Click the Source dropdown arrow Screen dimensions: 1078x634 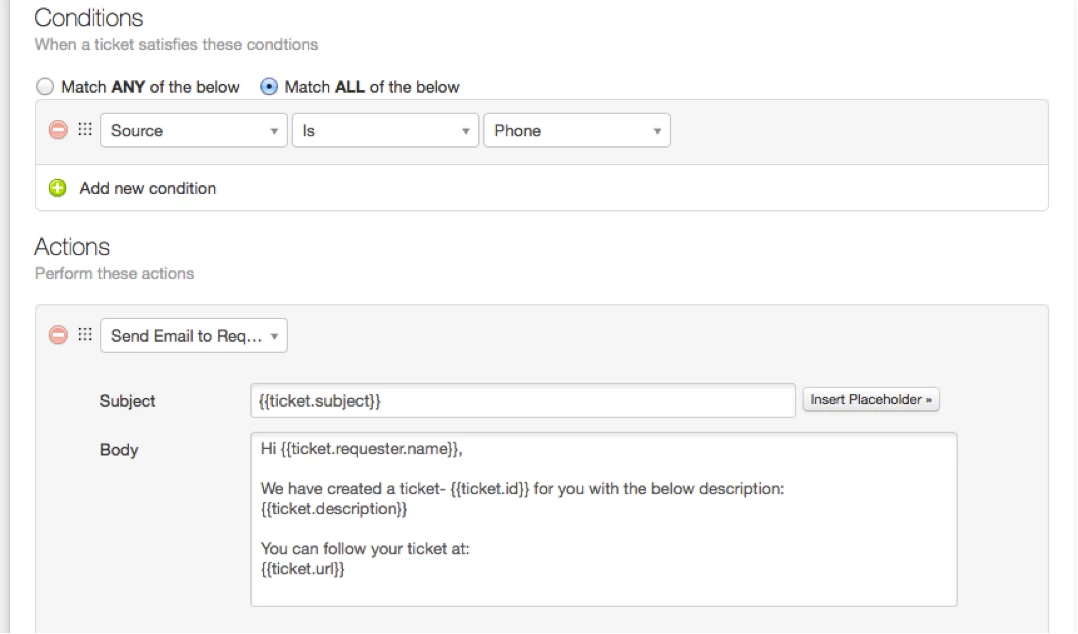[x=274, y=131]
